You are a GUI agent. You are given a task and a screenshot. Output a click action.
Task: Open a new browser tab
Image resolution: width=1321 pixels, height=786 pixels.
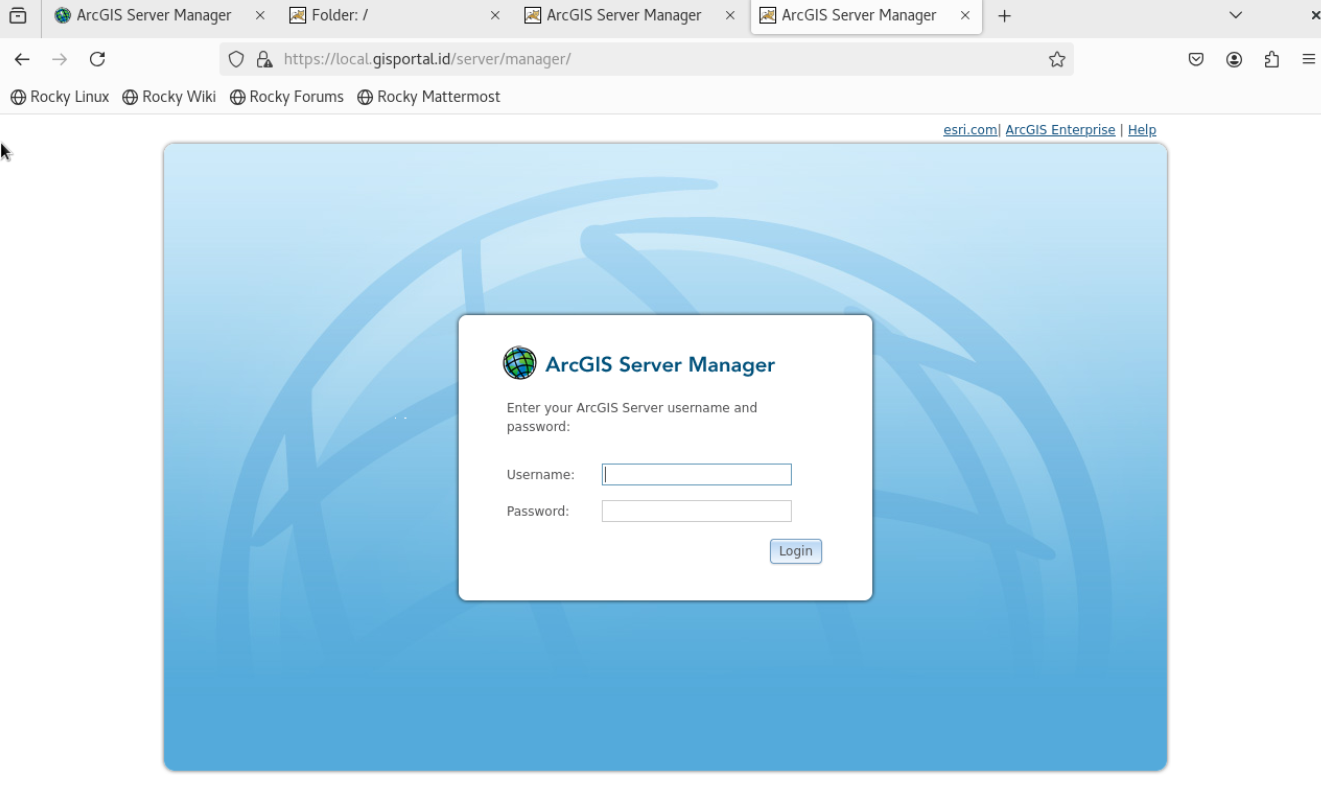click(1005, 16)
